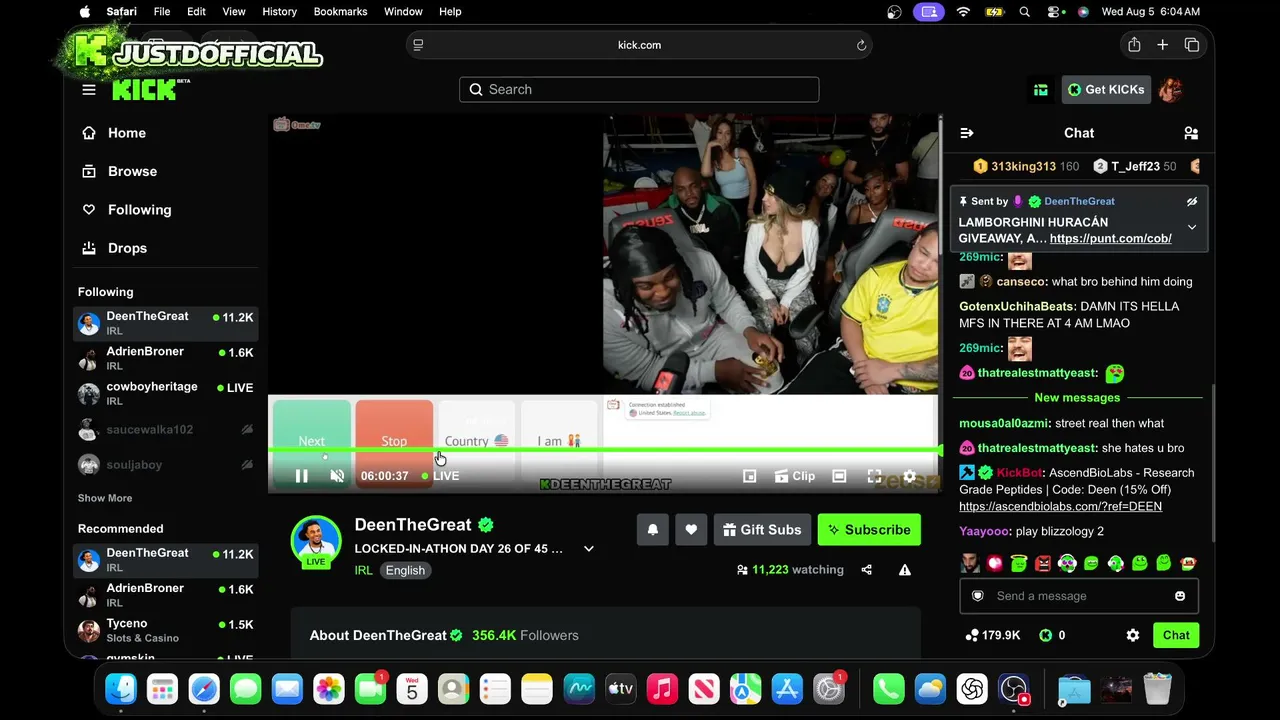Expand Show More under Following
The width and height of the screenshot is (1280, 720).
(105, 498)
